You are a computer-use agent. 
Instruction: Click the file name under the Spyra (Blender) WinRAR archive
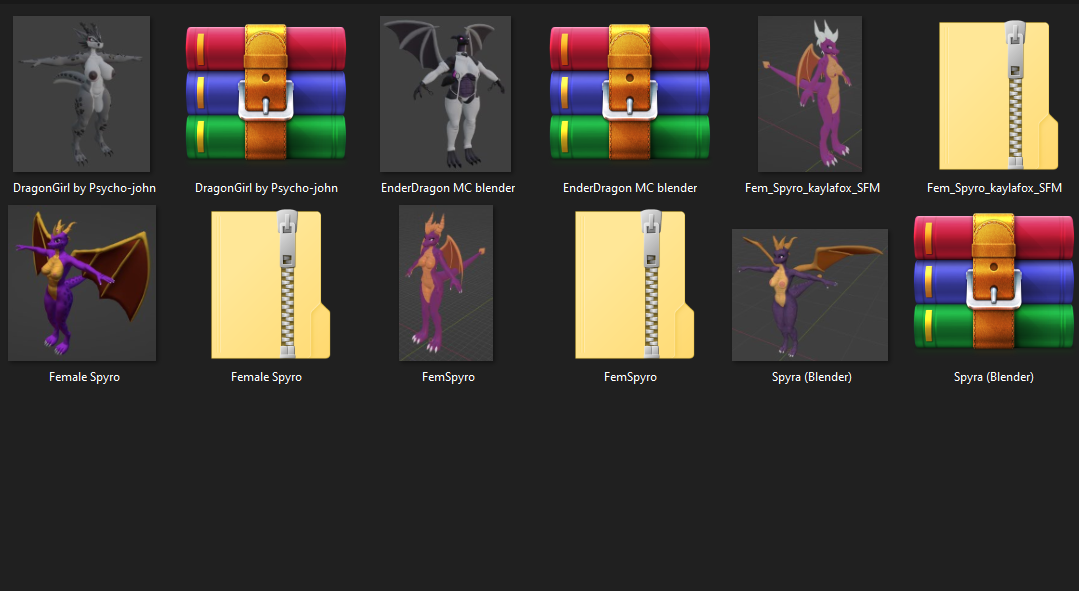[994, 377]
